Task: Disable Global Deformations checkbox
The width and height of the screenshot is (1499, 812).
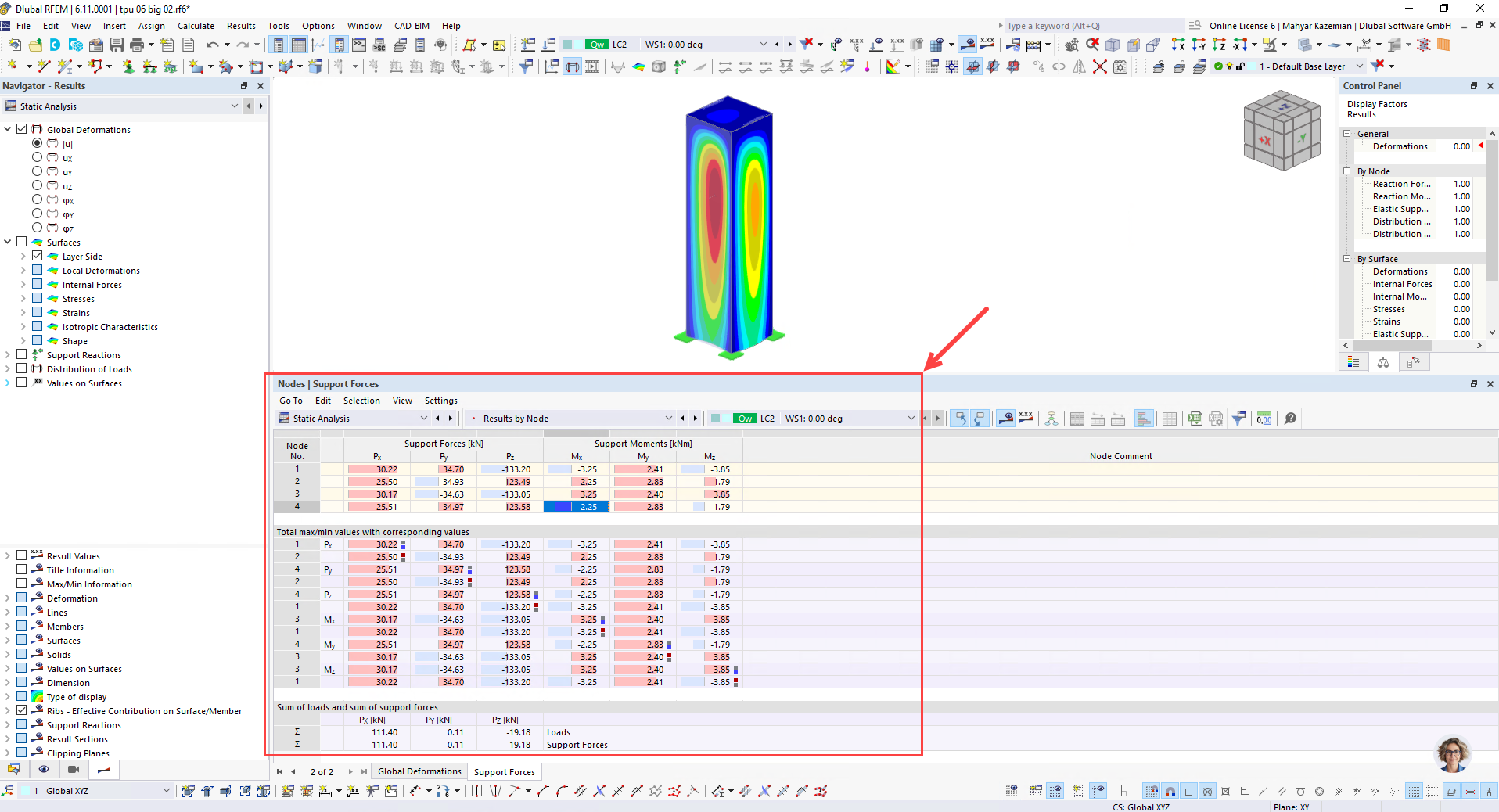Action: (x=21, y=129)
